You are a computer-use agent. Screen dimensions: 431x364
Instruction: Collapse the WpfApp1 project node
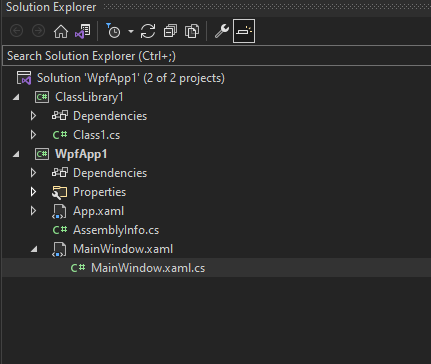tap(16, 154)
